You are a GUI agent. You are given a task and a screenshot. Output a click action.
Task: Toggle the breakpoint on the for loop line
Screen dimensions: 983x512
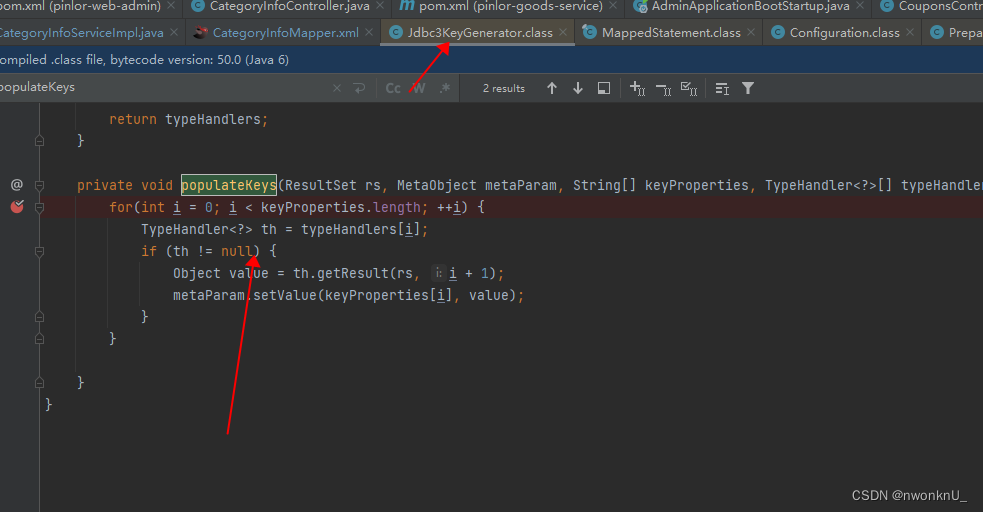(x=17, y=206)
